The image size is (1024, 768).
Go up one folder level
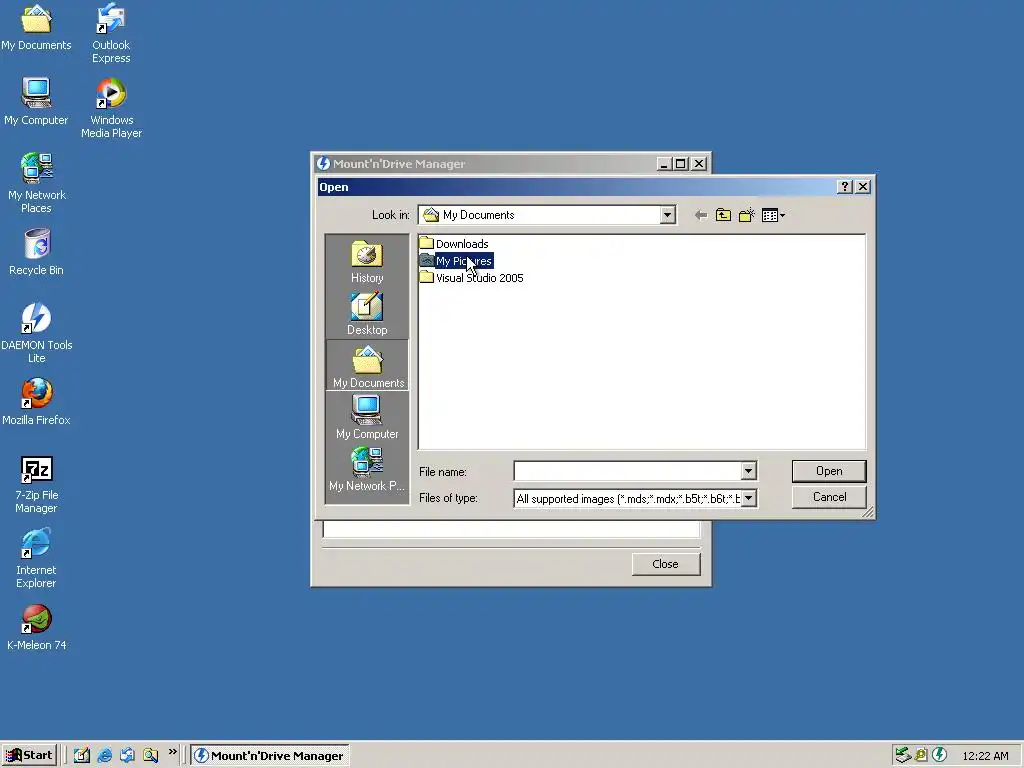[x=724, y=215]
